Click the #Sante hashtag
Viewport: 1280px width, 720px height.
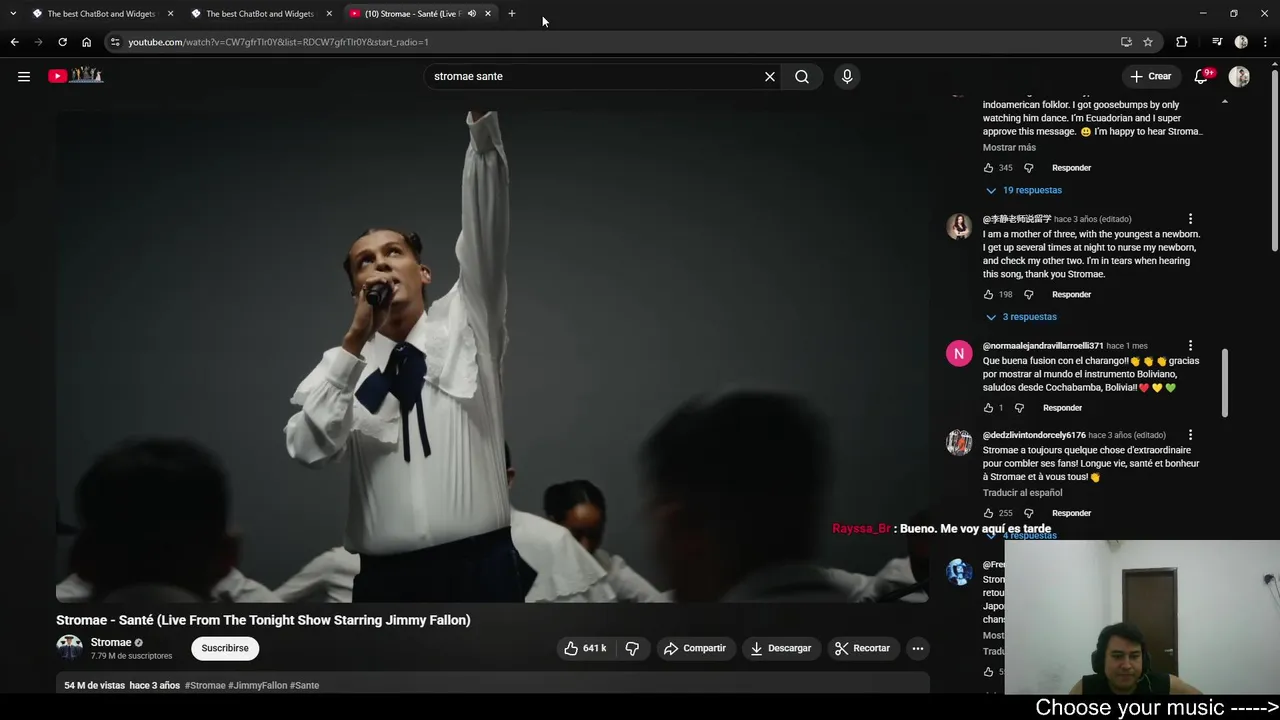pos(304,685)
